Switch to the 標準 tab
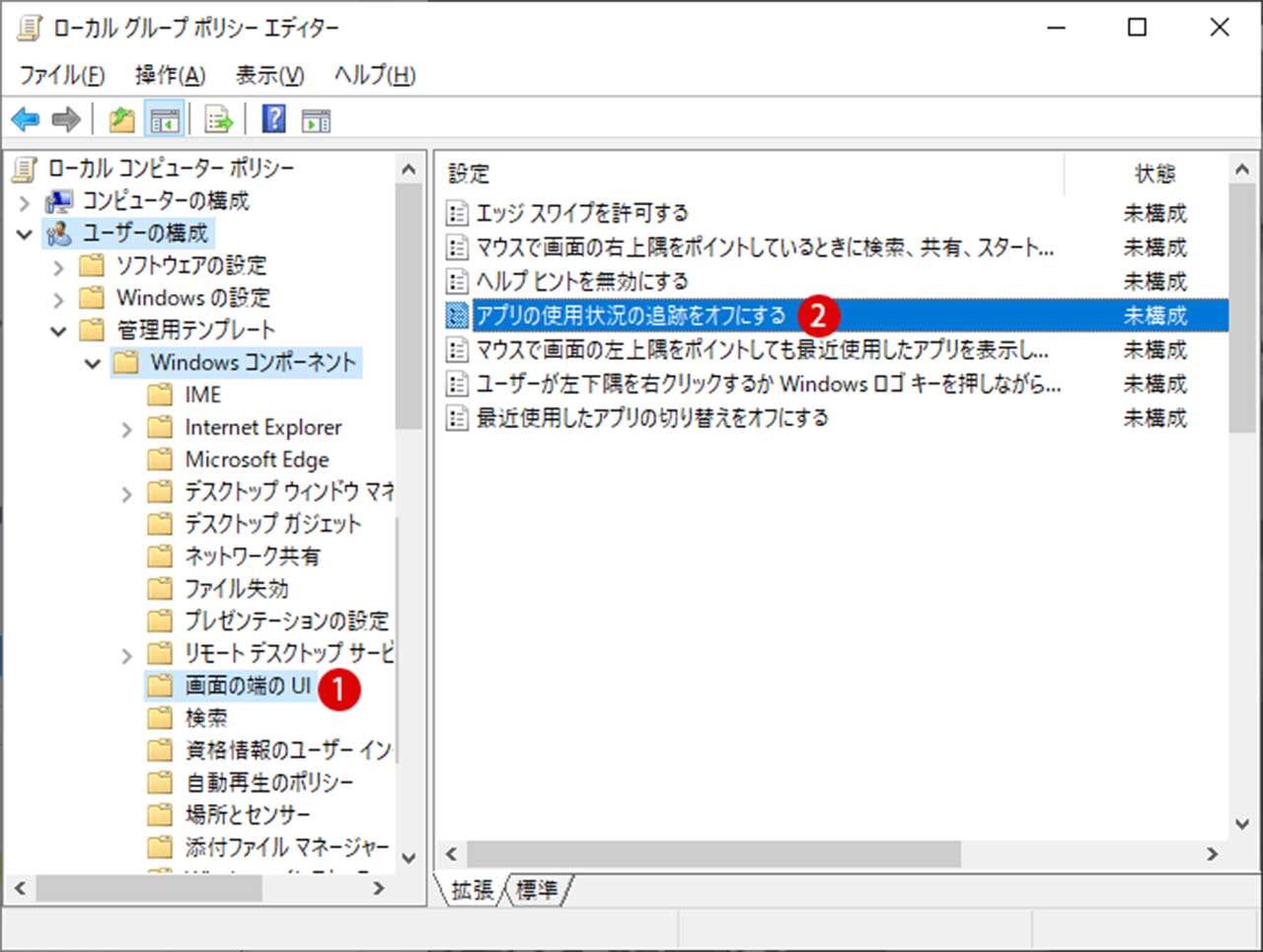Screen dimensions: 1263x952 click(537, 890)
